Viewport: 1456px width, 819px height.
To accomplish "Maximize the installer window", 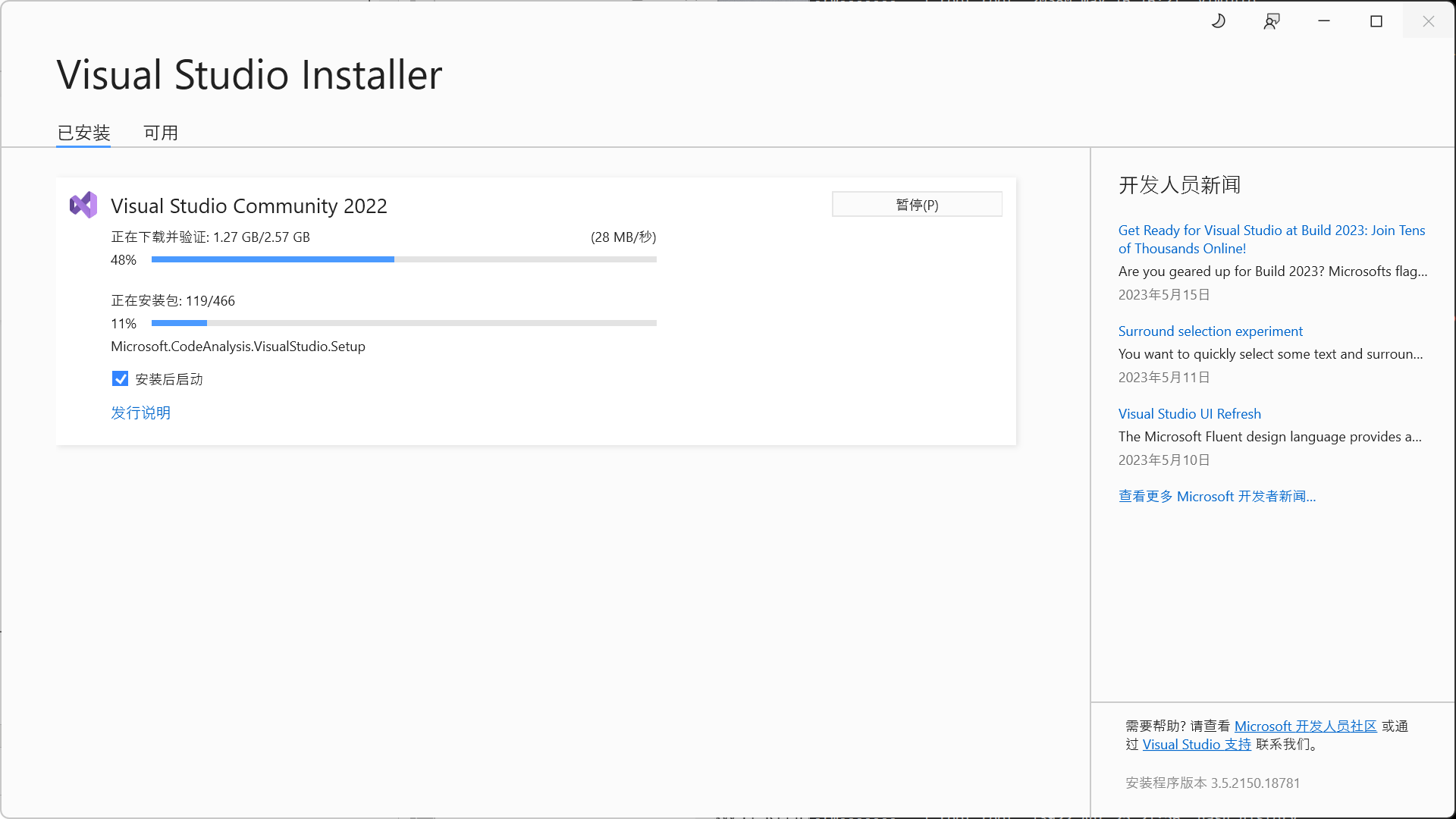I will pyautogui.click(x=1376, y=21).
